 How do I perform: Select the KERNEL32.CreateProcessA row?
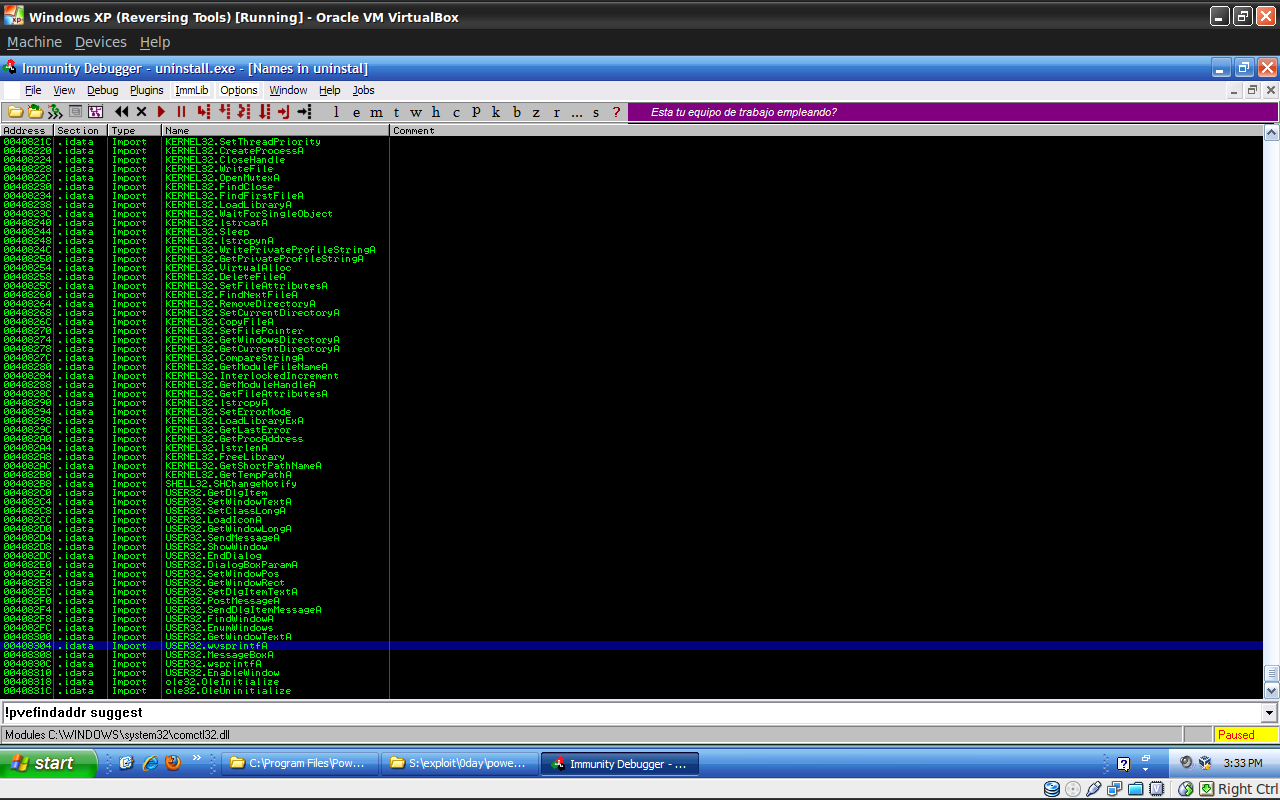coord(631,151)
